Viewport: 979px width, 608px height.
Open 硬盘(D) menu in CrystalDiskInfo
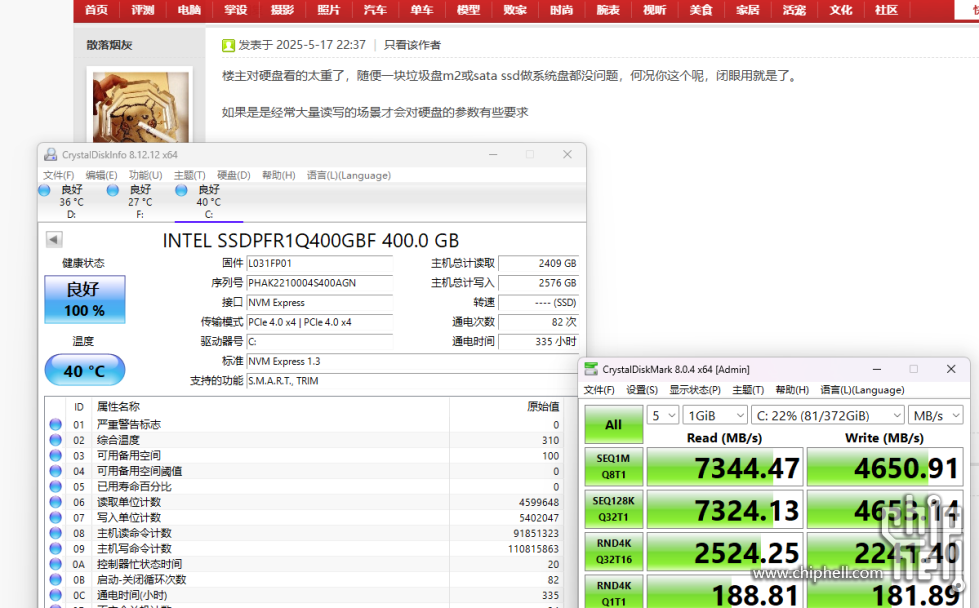(x=234, y=175)
